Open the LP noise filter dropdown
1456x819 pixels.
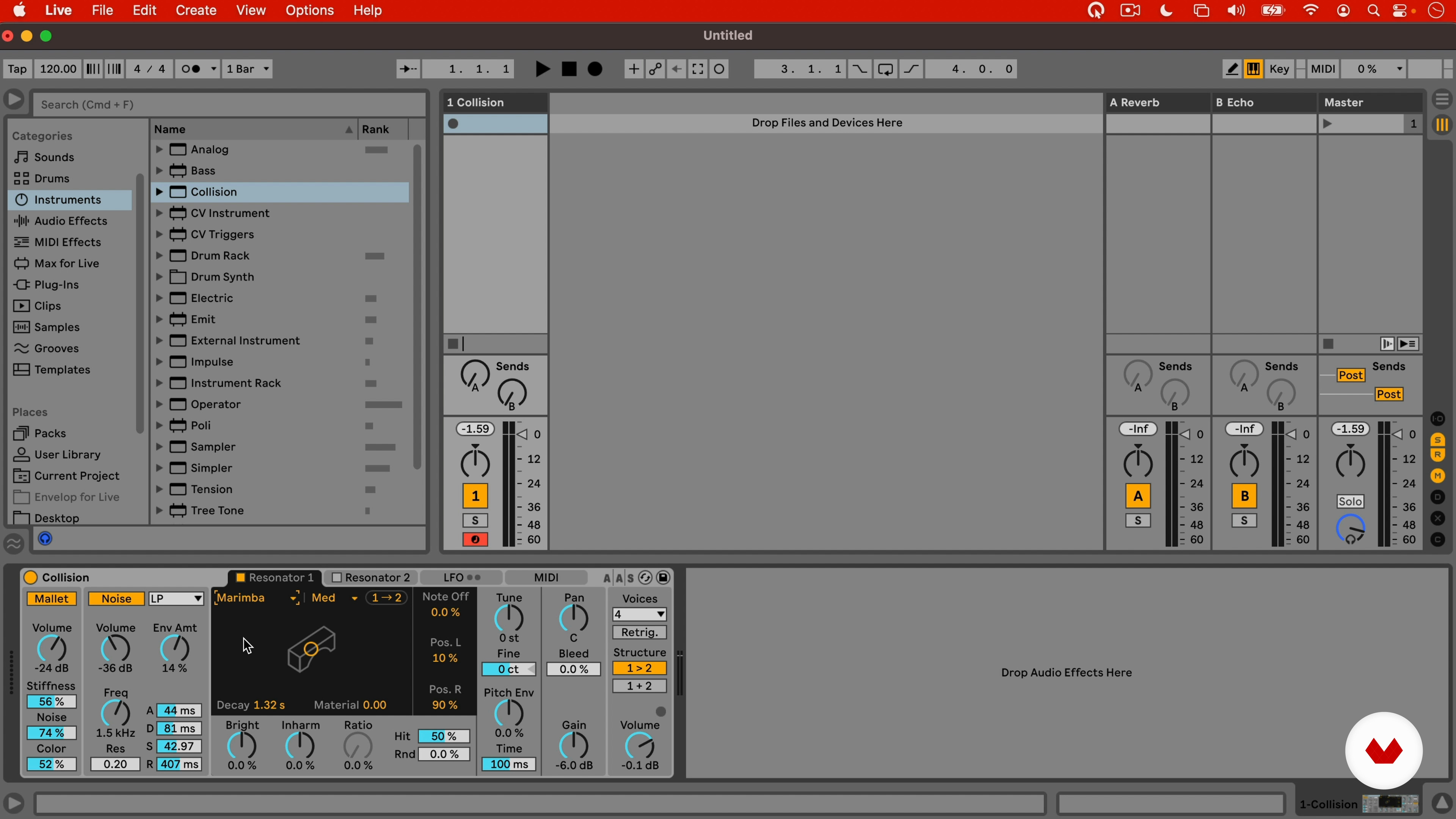coord(176,599)
